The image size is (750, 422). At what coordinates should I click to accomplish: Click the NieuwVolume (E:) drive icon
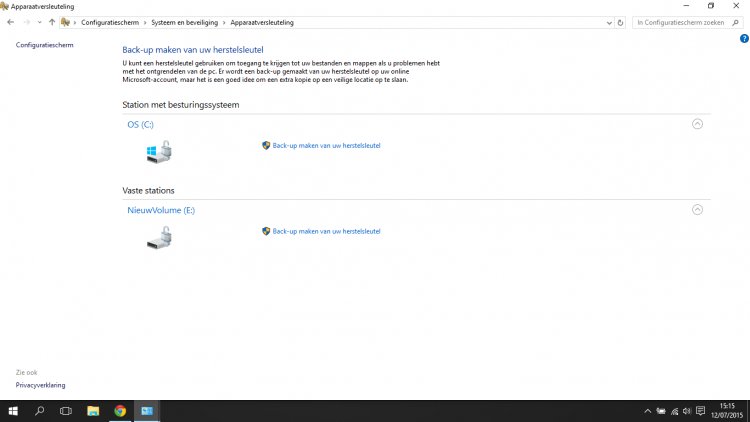click(159, 237)
